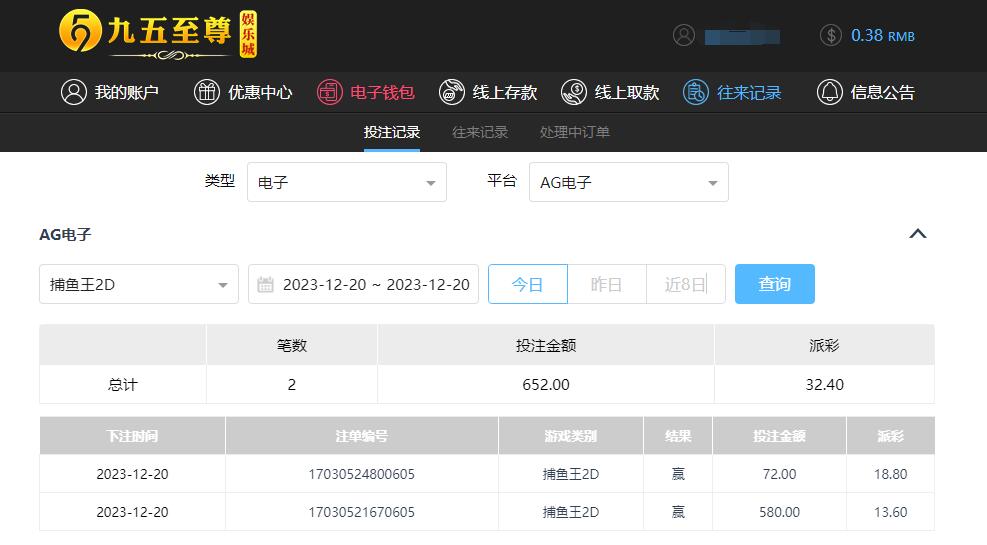Click the 总计 row label
987x545 pixels.
[123, 385]
